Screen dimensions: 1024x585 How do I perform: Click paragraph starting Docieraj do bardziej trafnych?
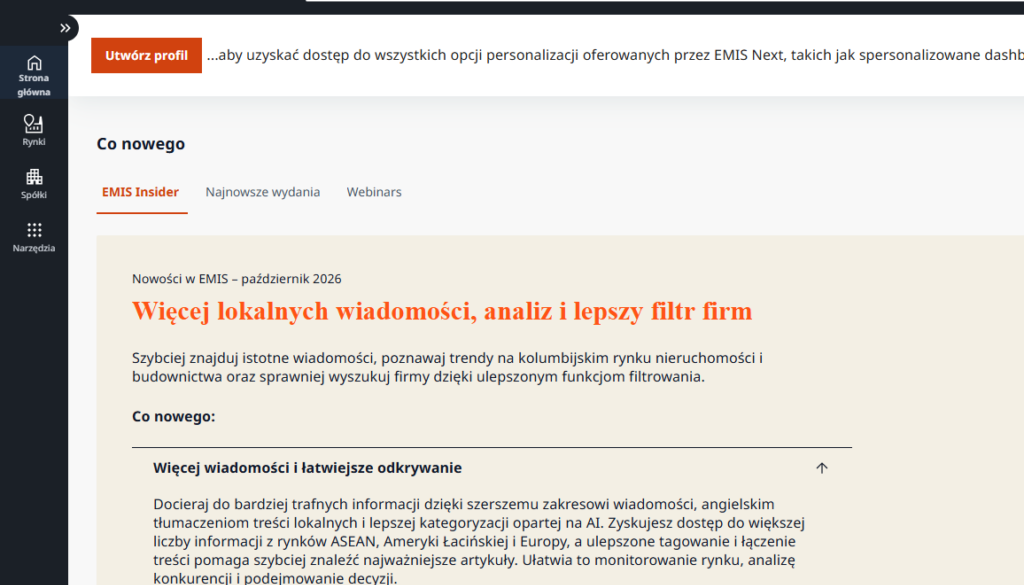click(479, 541)
